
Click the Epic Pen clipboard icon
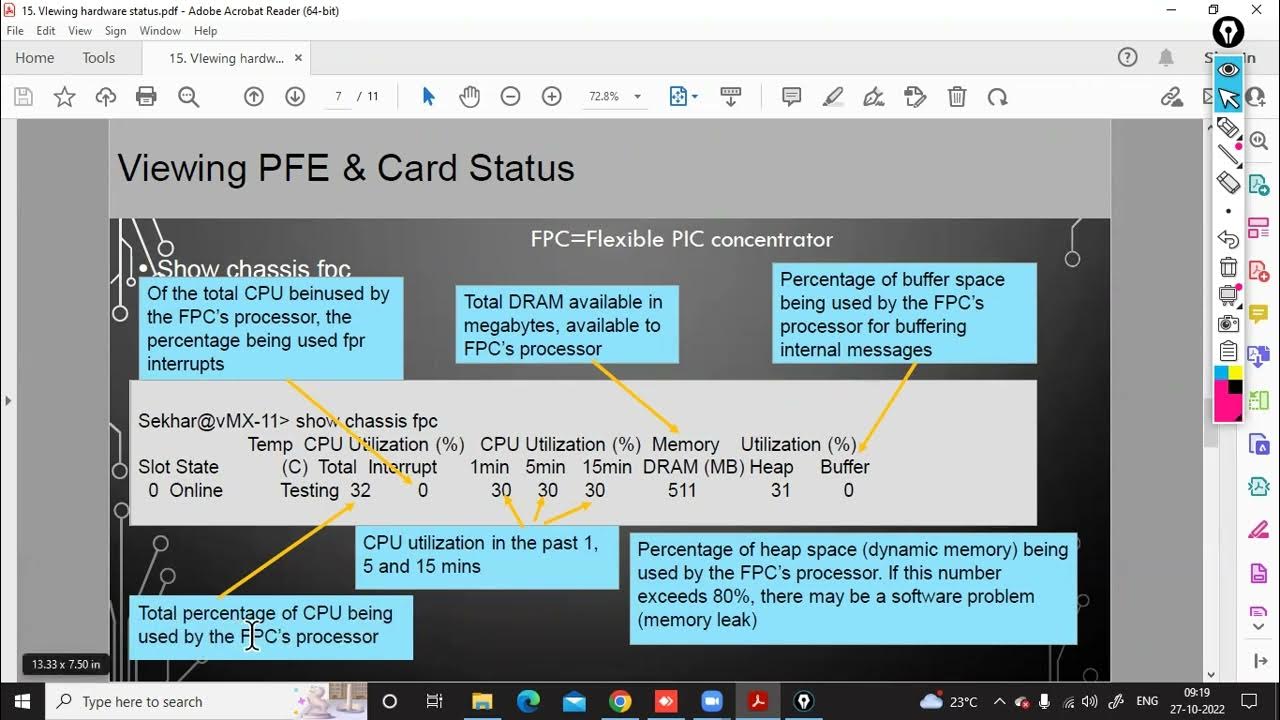click(x=1228, y=351)
